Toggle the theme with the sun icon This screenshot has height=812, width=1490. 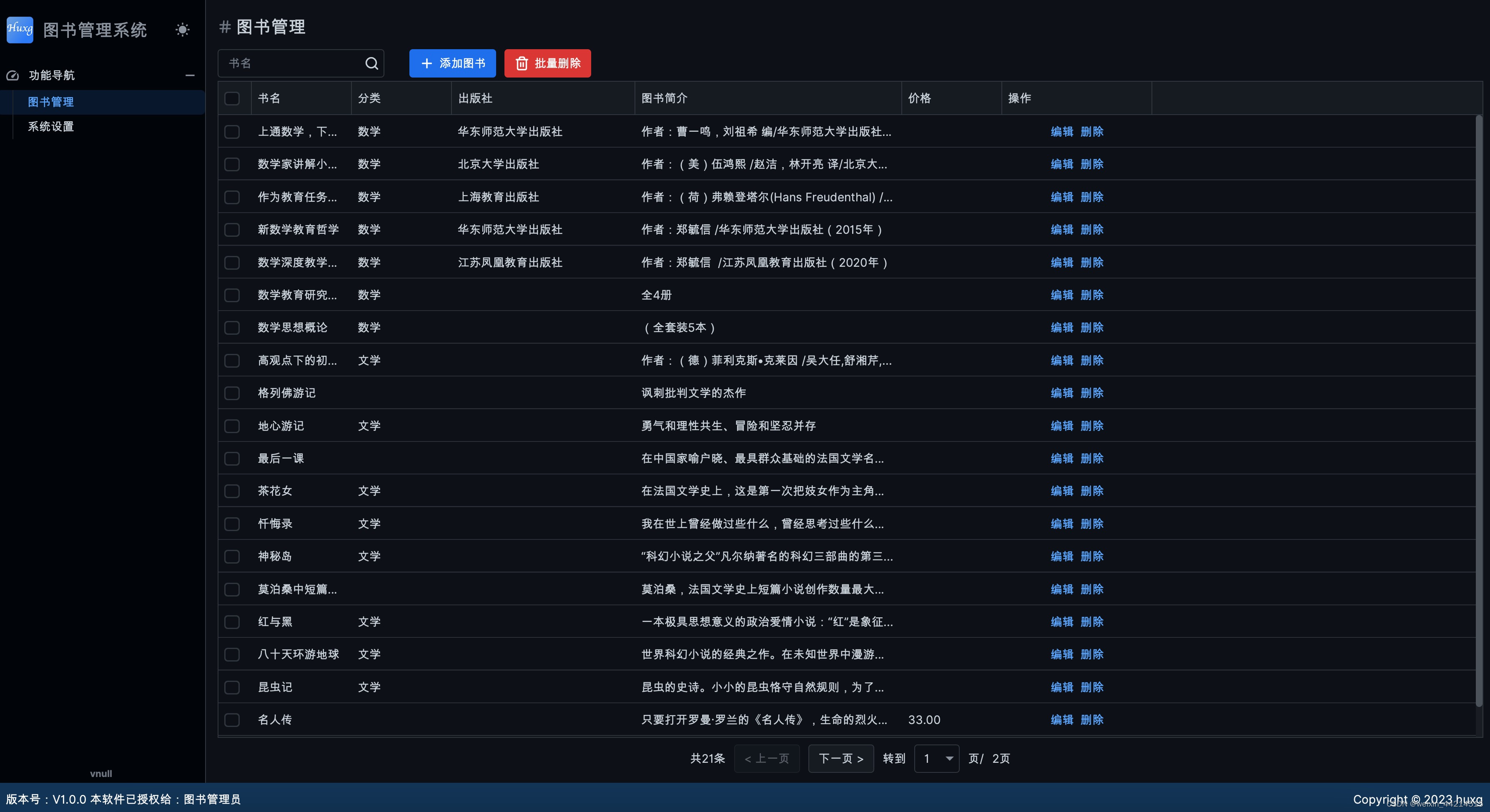pyautogui.click(x=182, y=30)
